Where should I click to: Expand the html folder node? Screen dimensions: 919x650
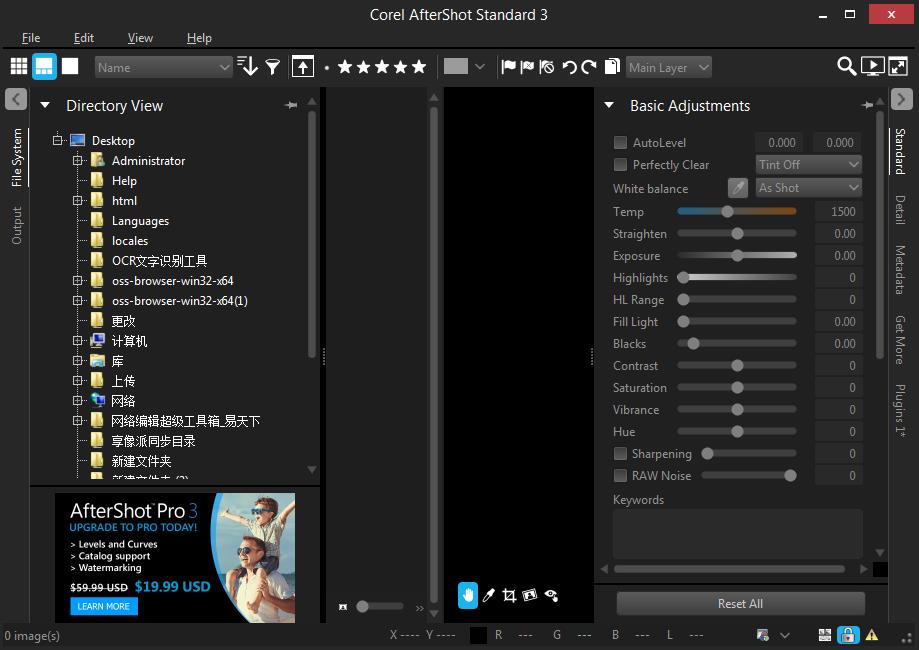coord(77,200)
